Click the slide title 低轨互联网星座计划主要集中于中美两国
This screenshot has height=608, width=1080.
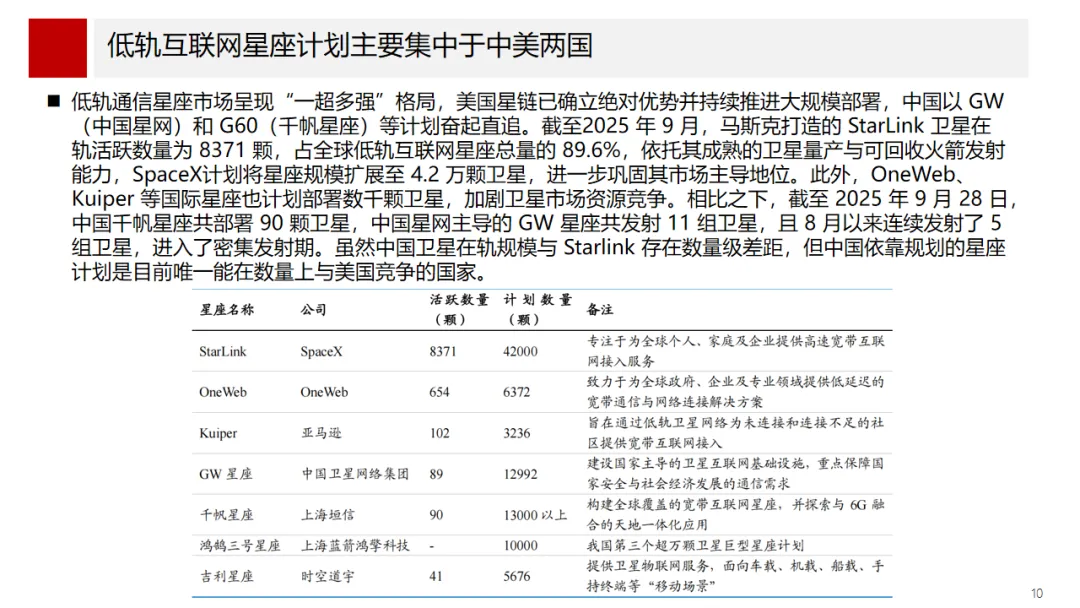(x=350, y=45)
